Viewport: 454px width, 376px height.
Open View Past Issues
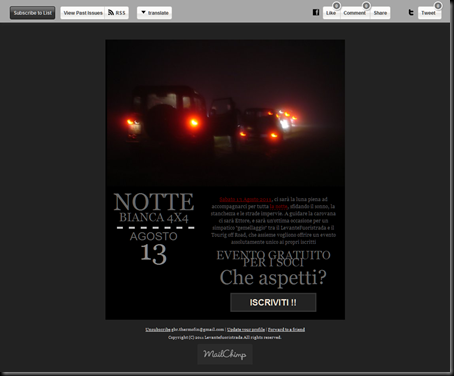[x=83, y=13]
